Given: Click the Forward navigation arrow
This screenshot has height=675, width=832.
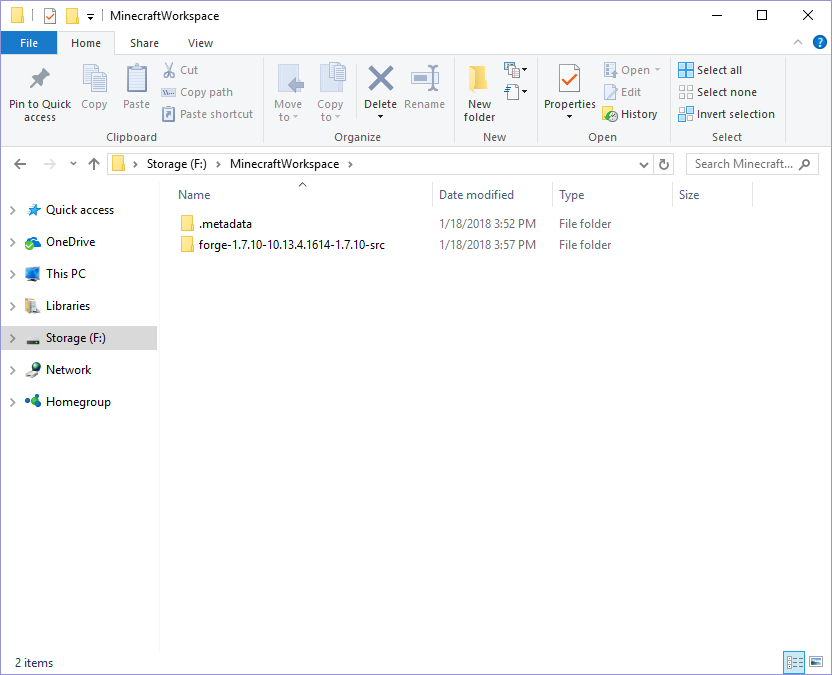Looking at the screenshot, I should click(x=49, y=164).
